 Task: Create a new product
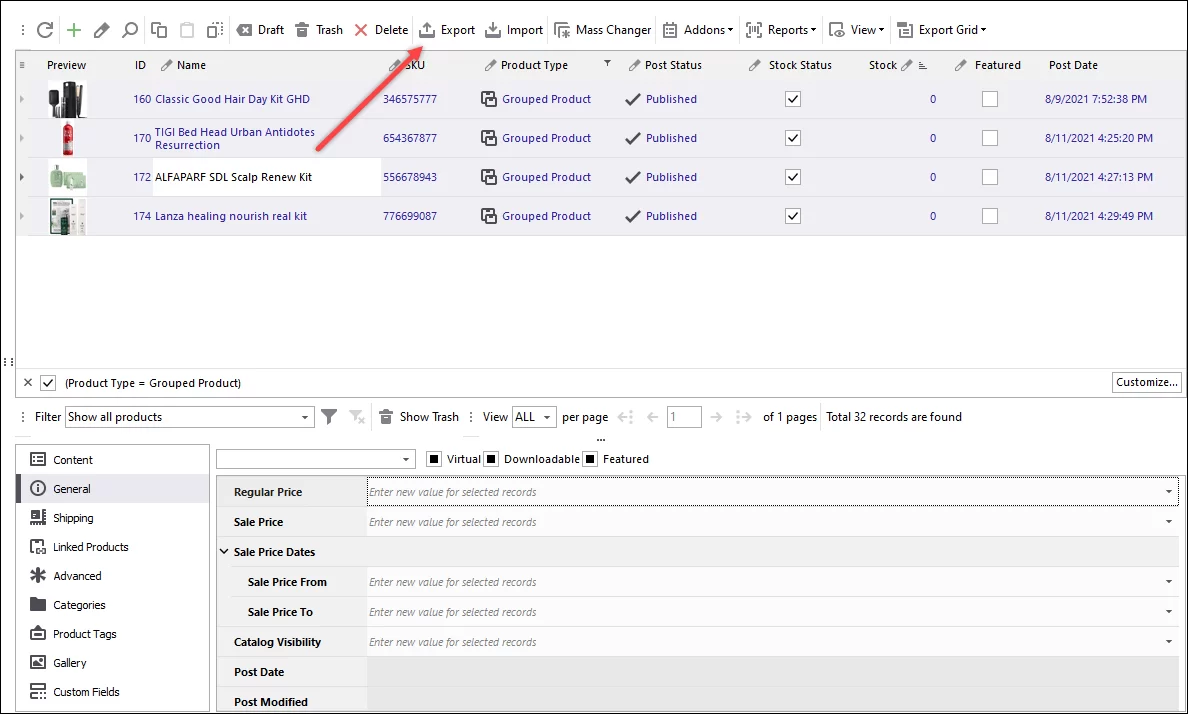[x=72, y=29]
